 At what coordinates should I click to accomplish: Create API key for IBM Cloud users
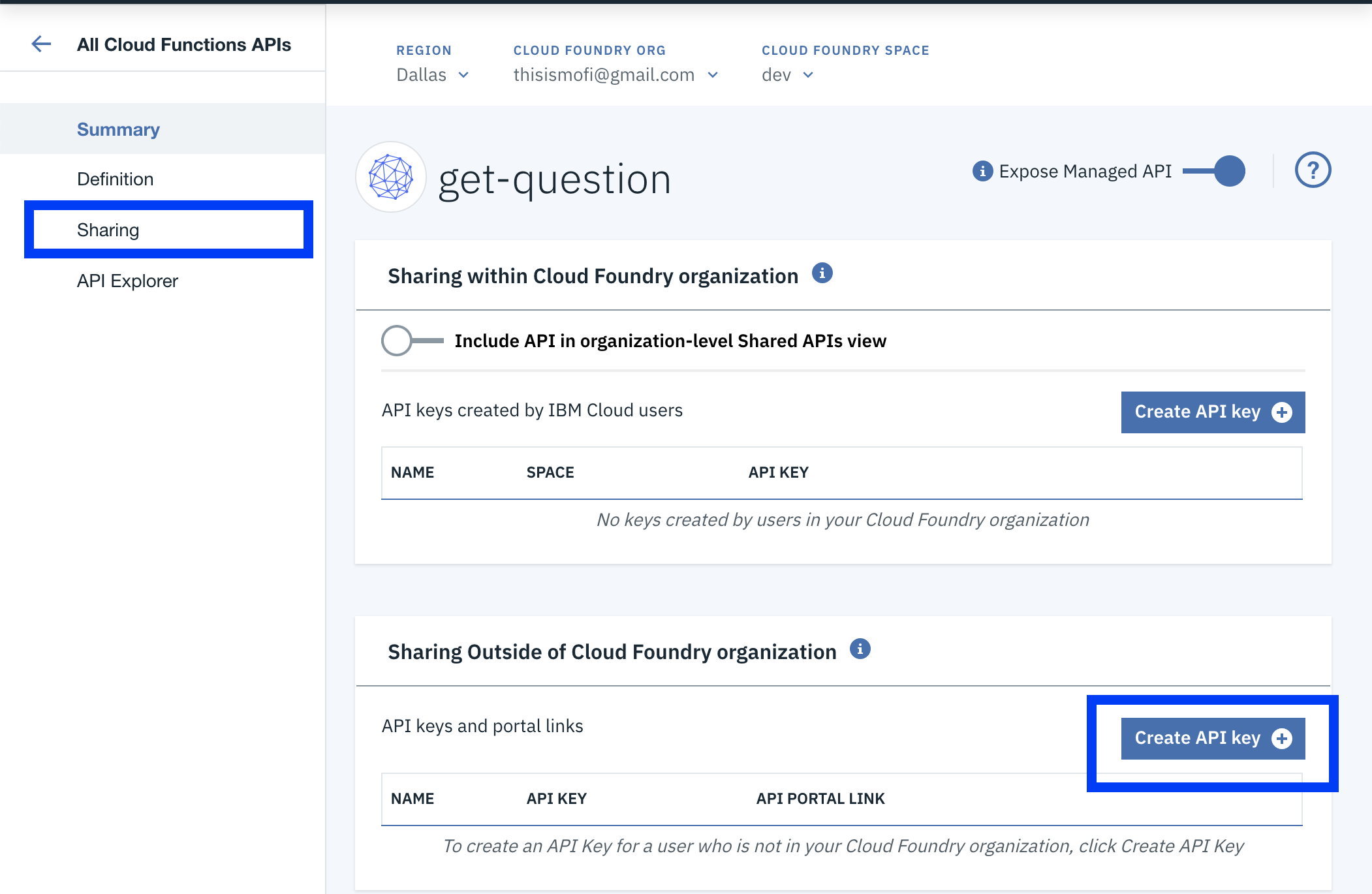1213,412
